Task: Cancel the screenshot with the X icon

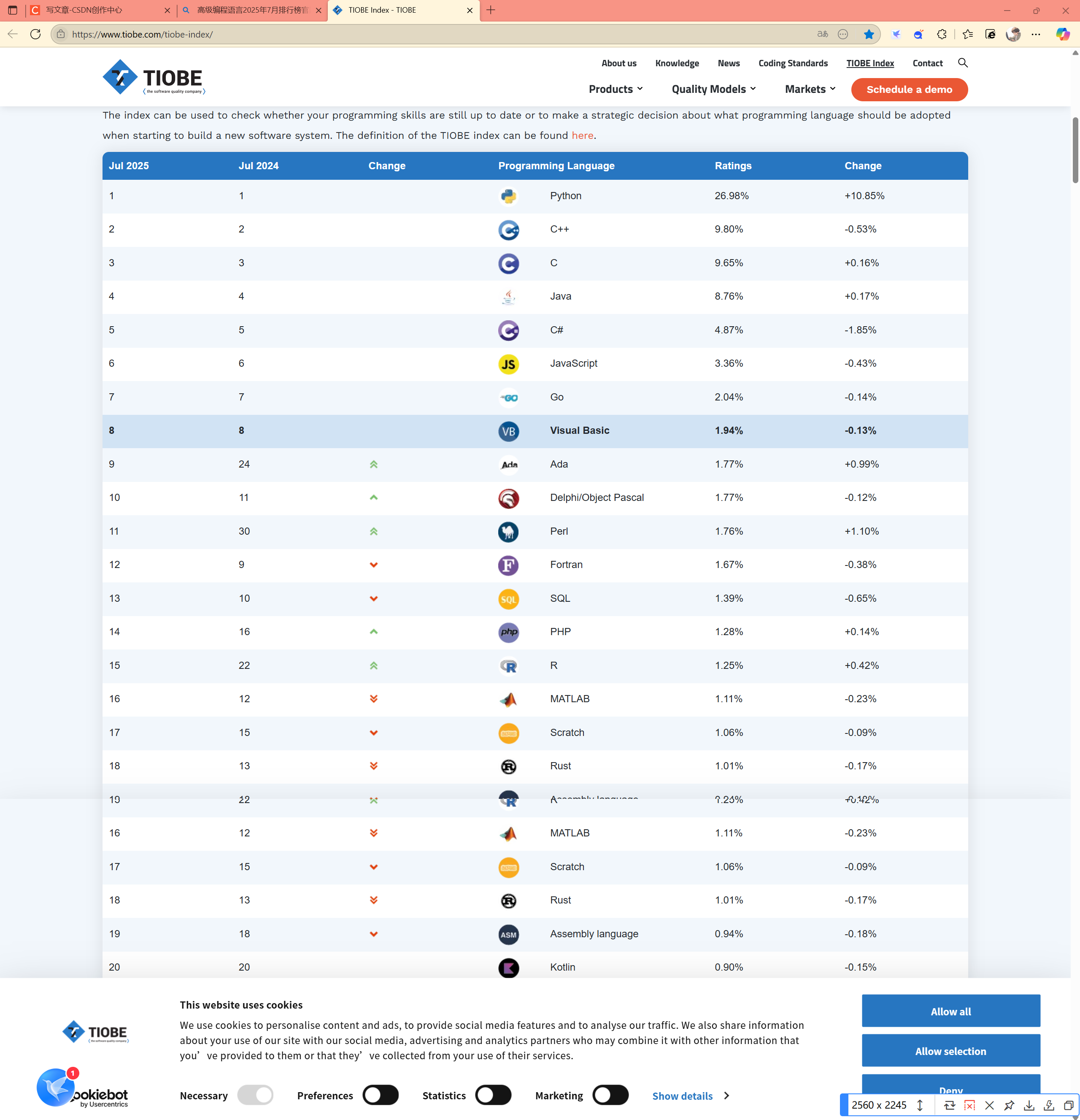Action: (989, 1105)
